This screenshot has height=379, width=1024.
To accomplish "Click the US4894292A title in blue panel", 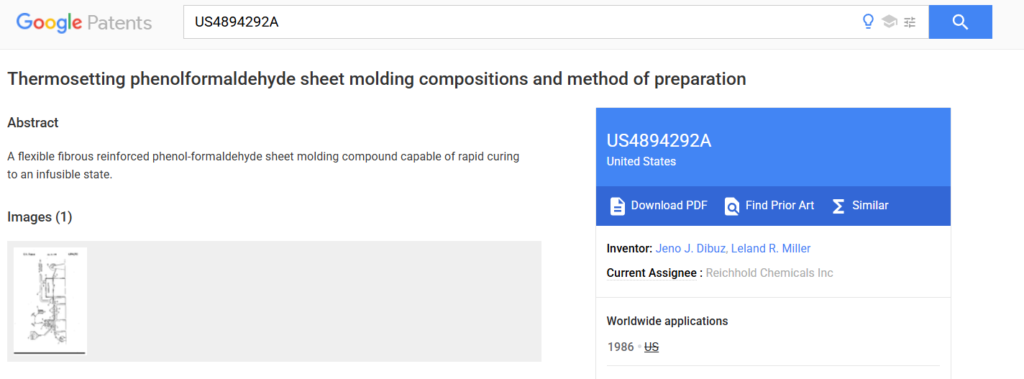I will click(x=658, y=140).
